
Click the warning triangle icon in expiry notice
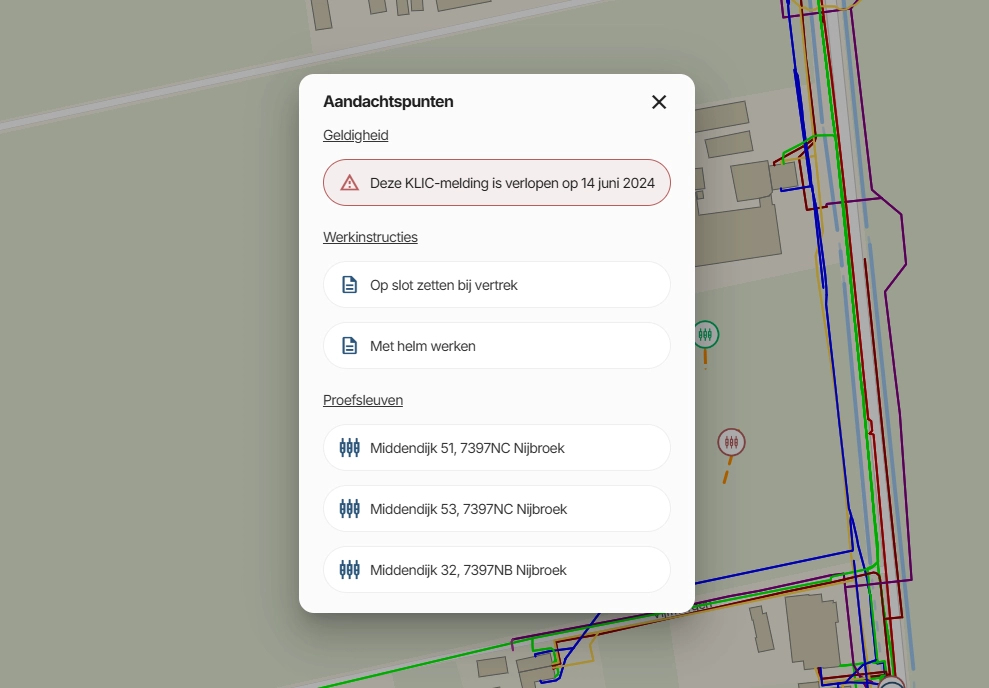coord(349,183)
